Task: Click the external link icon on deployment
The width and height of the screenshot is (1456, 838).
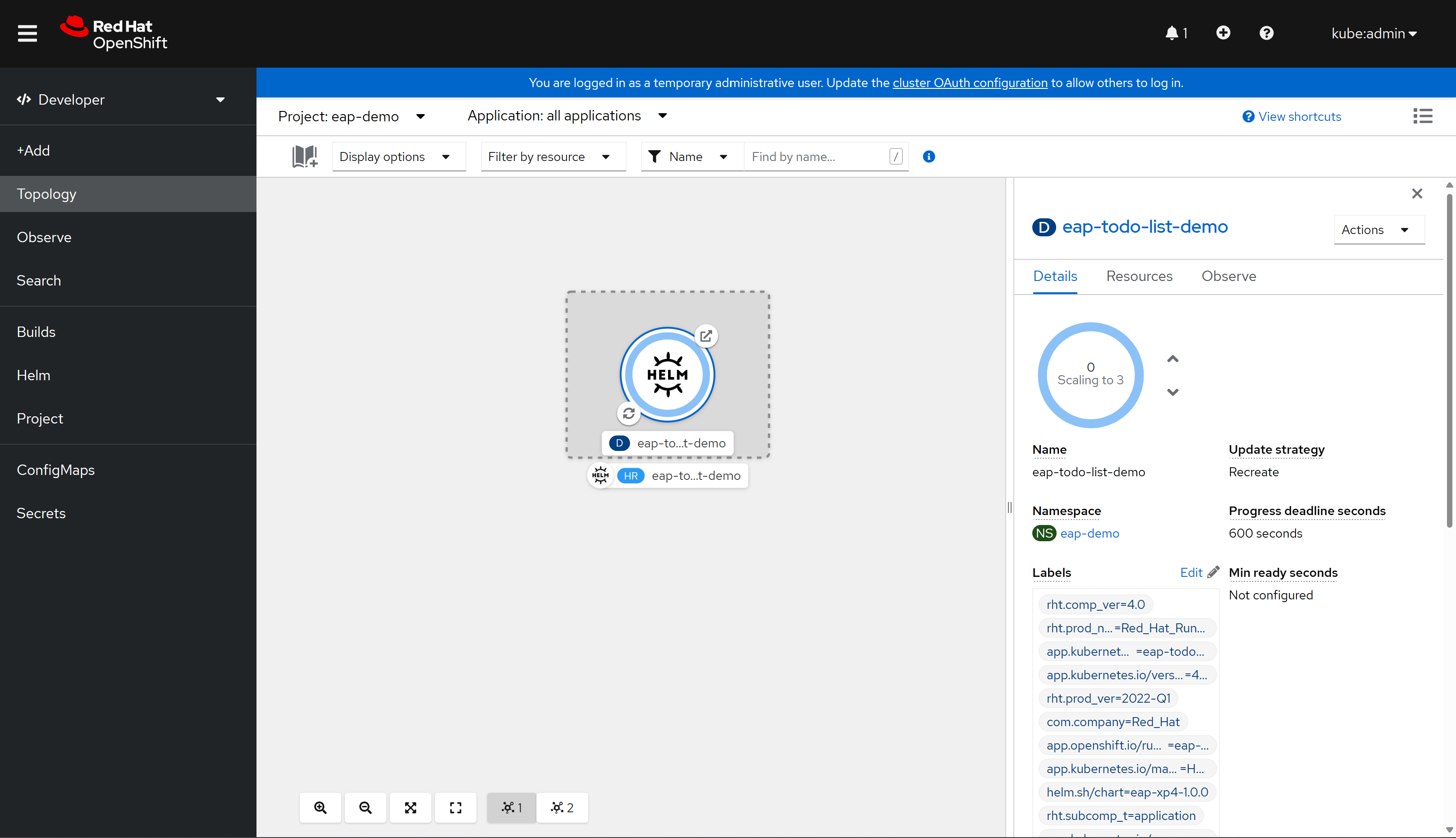Action: [705, 336]
